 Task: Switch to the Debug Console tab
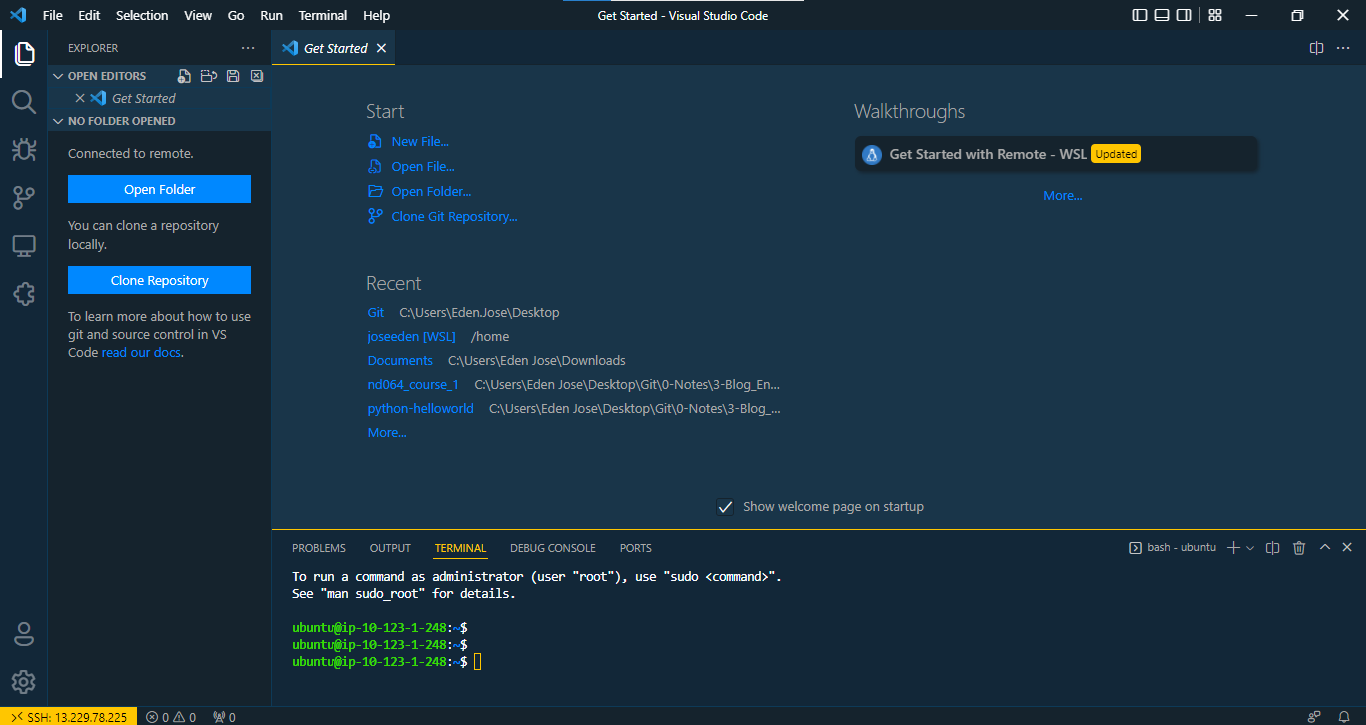(x=552, y=548)
